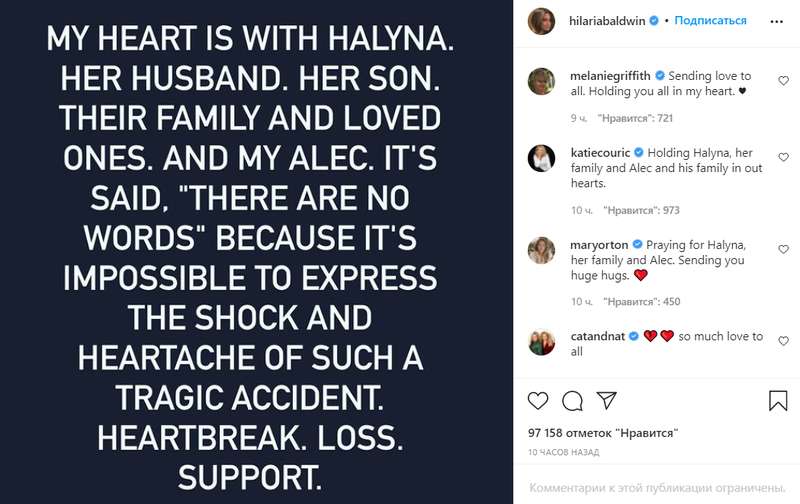The width and height of the screenshot is (800, 504).
Task: Open the comment bubble icon
Action: 572,401
